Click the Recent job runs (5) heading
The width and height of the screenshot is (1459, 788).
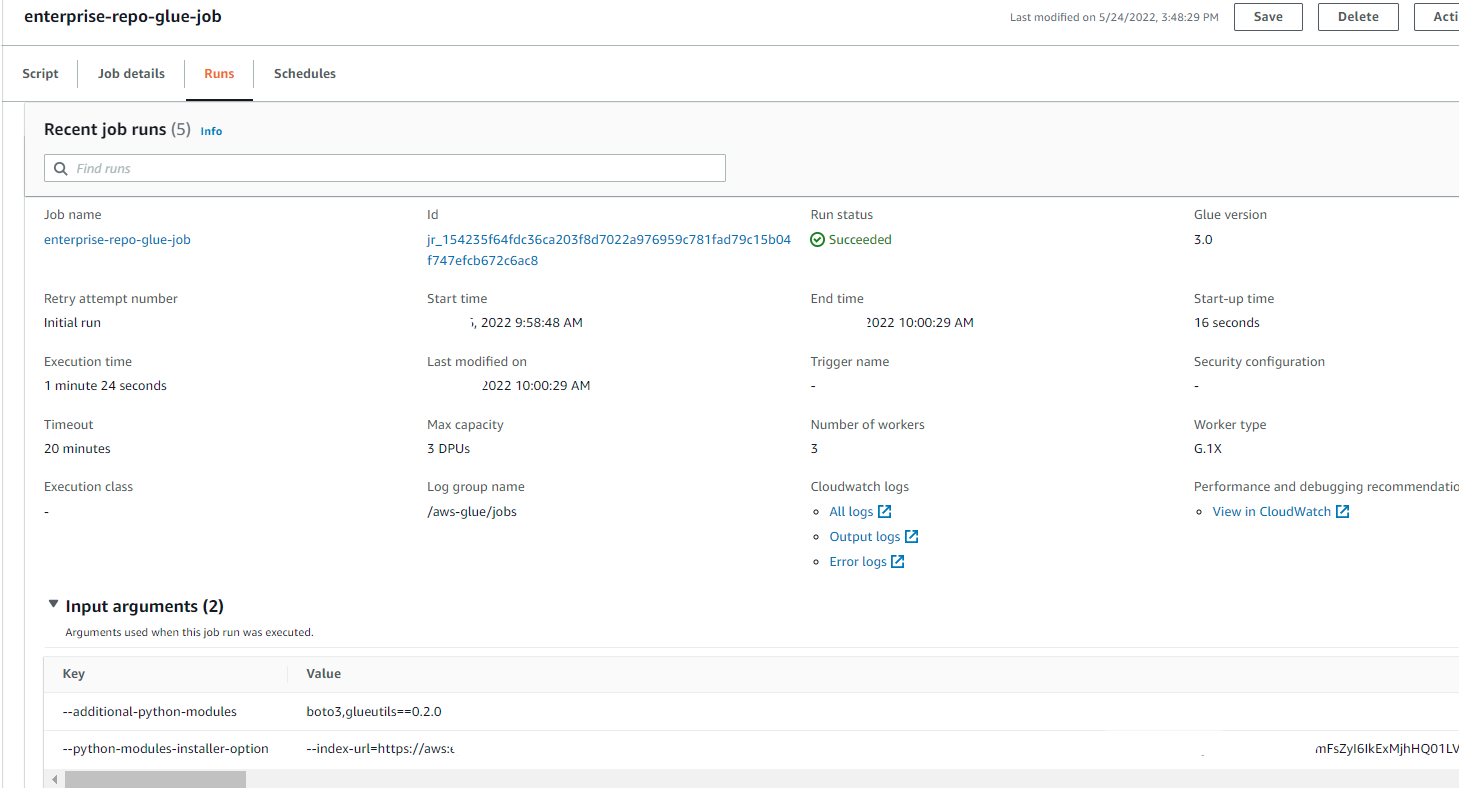(117, 130)
